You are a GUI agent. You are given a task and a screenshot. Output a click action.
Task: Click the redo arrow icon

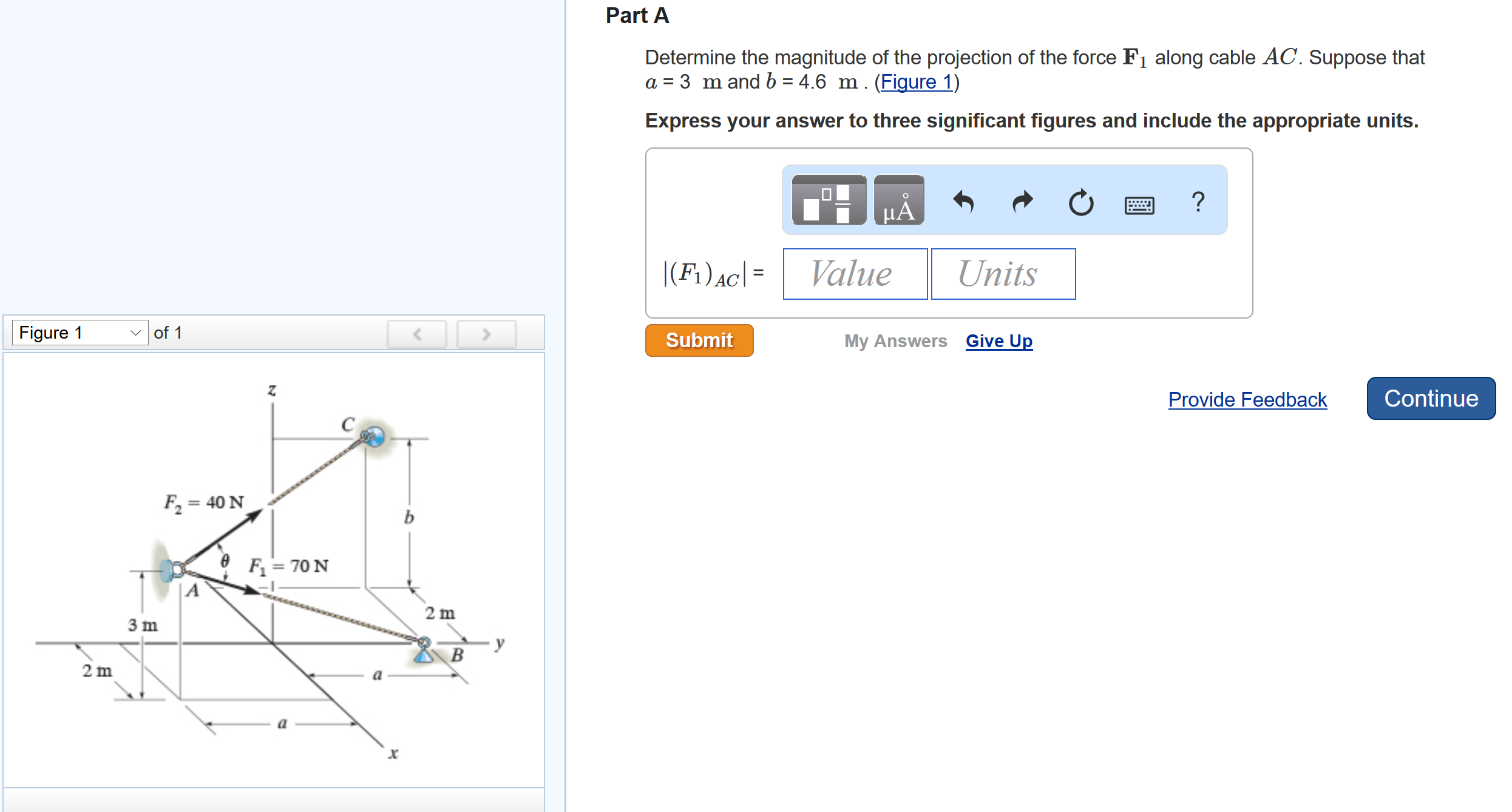(1022, 202)
